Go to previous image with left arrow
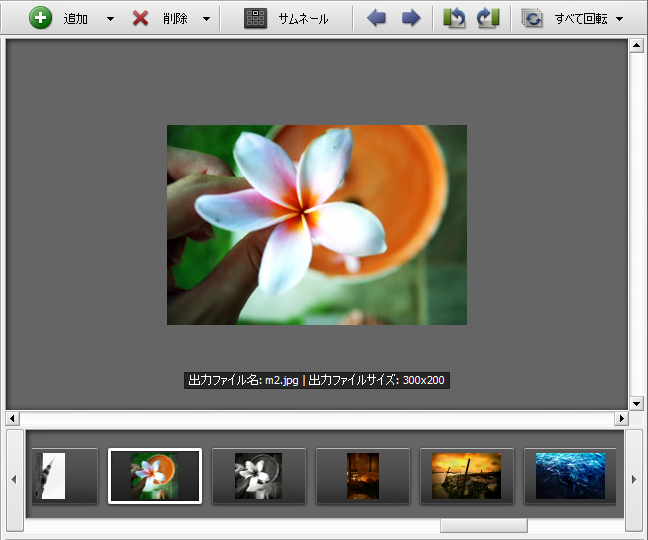Viewport: 648px width, 540px height. pos(376,18)
